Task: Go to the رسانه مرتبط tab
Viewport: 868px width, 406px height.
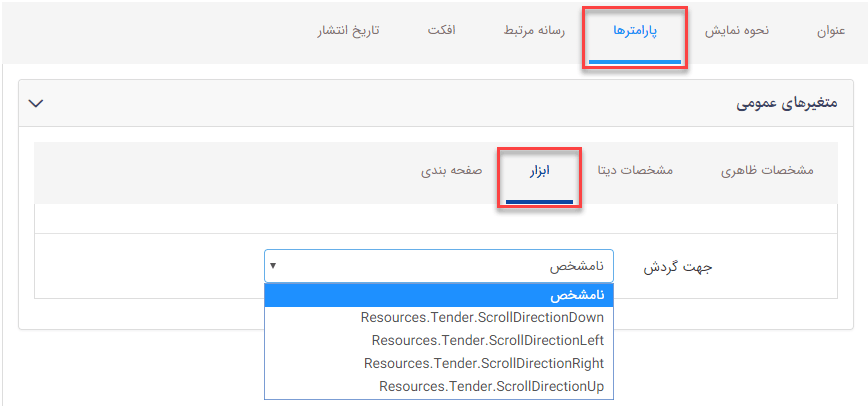Action: [x=534, y=31]
